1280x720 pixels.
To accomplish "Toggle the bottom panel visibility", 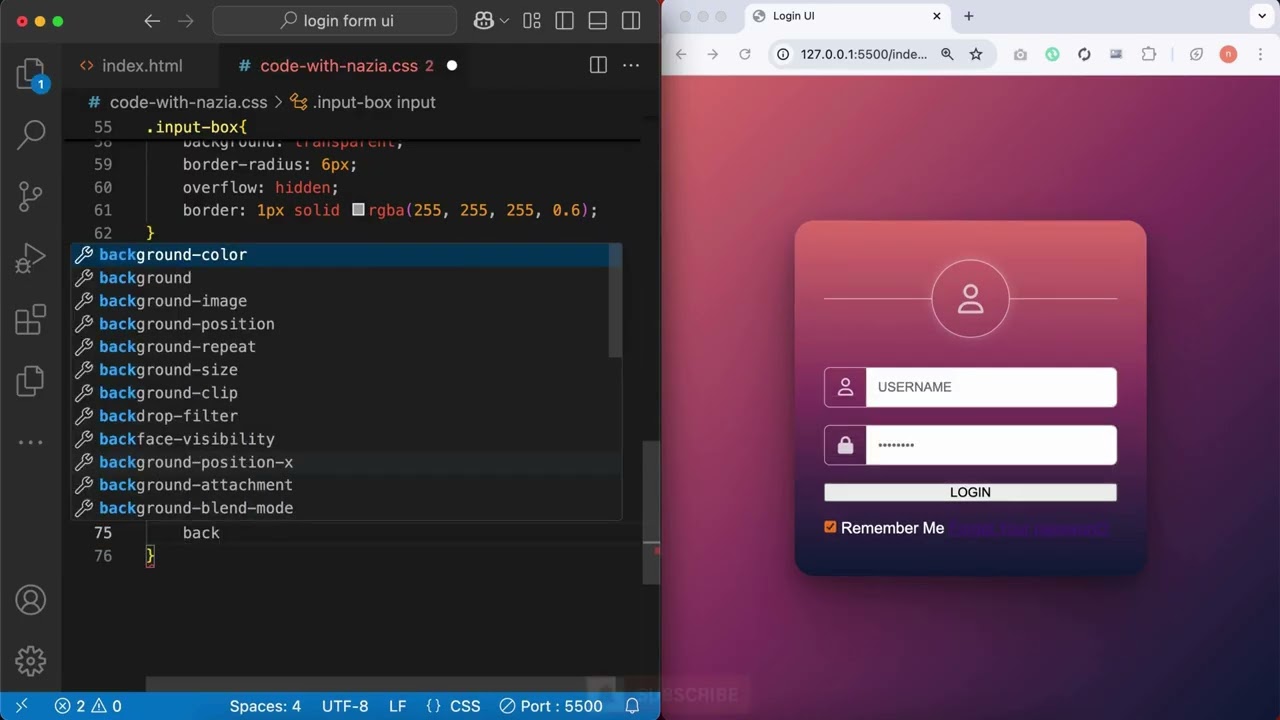I will 598,21.
